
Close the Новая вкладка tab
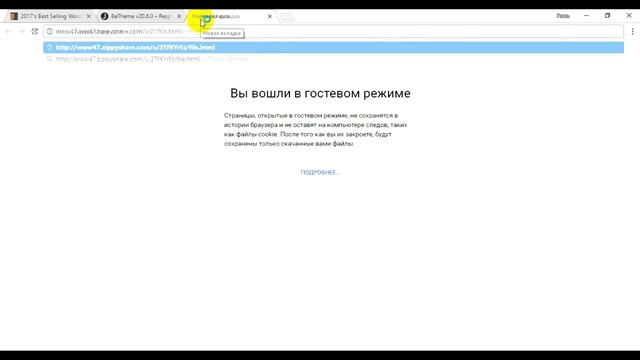point(269,16)
